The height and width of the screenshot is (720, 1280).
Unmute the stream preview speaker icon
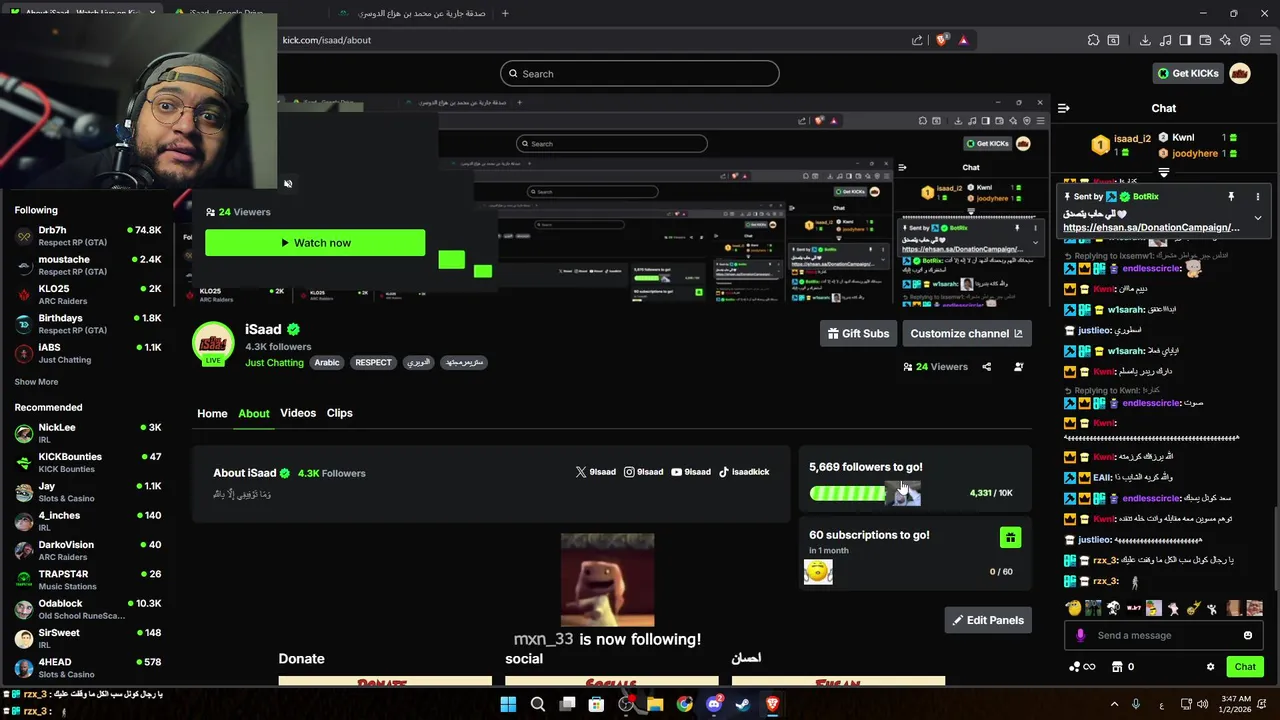tap(288, 184)
